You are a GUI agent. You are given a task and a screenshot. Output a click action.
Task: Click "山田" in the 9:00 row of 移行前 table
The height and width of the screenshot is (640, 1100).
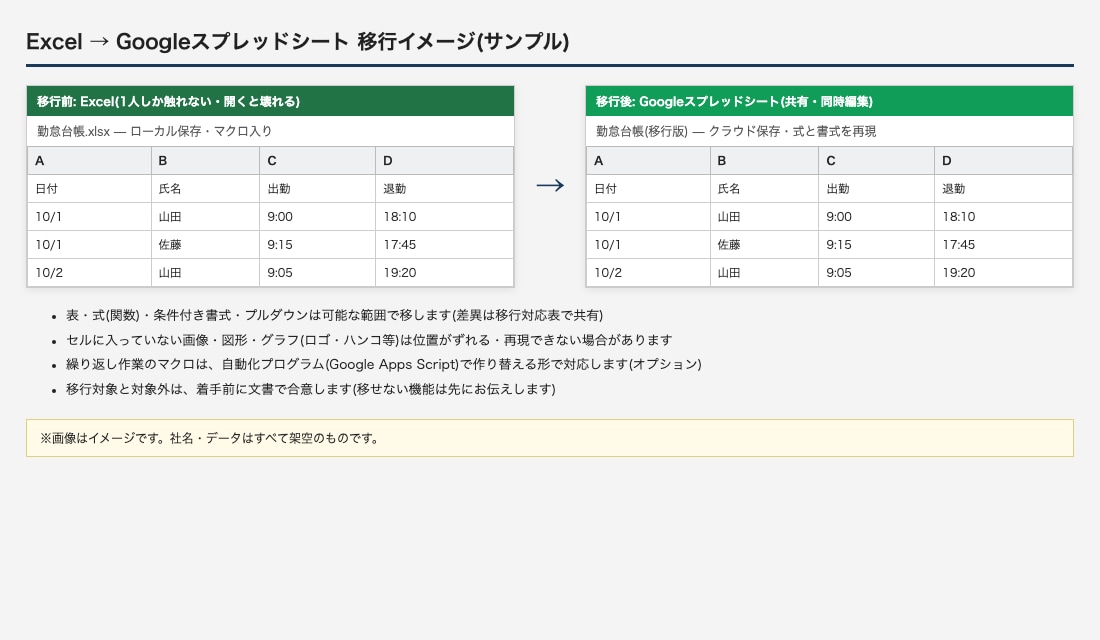coord(206,217)
